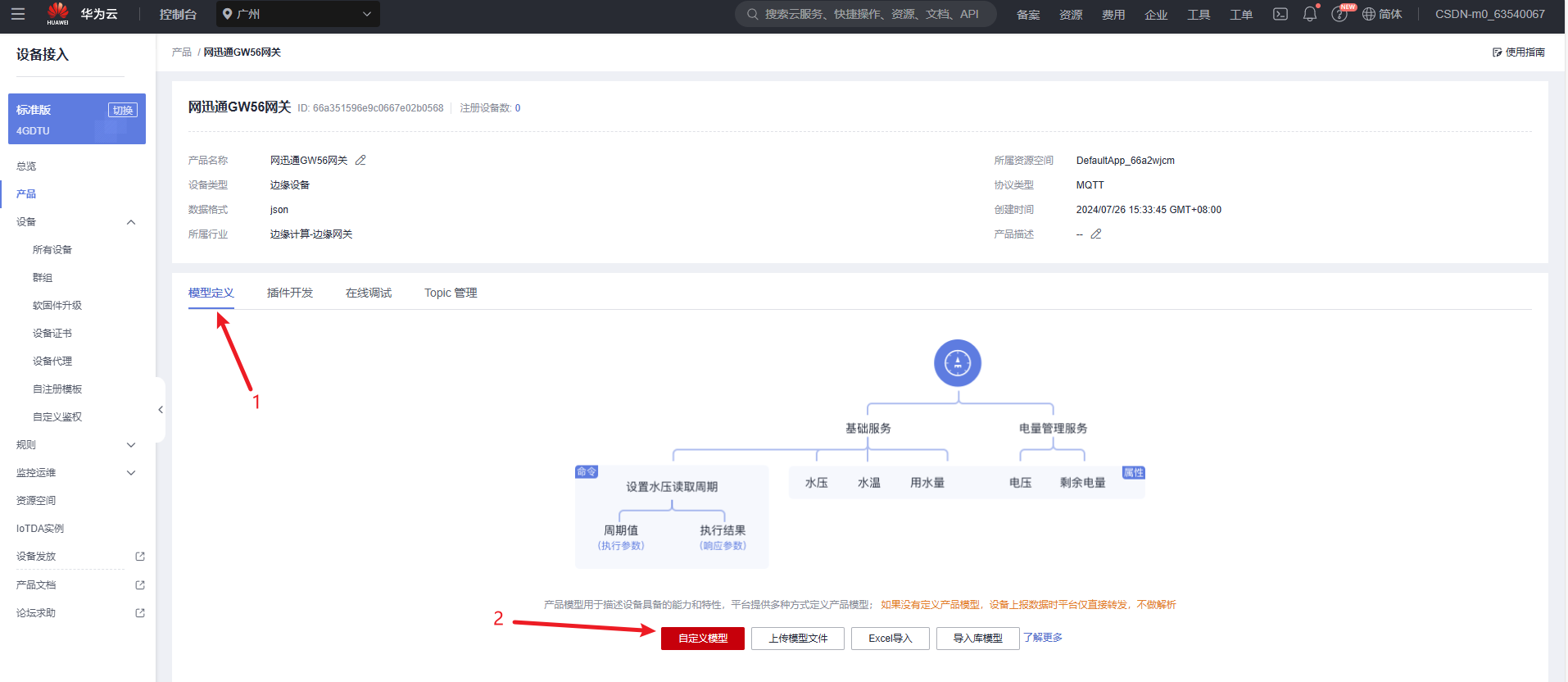The height and width of the screenshot is (682, 1568).
Task: Edit the product description pencil icon
Action: [x=1096, y=234]
